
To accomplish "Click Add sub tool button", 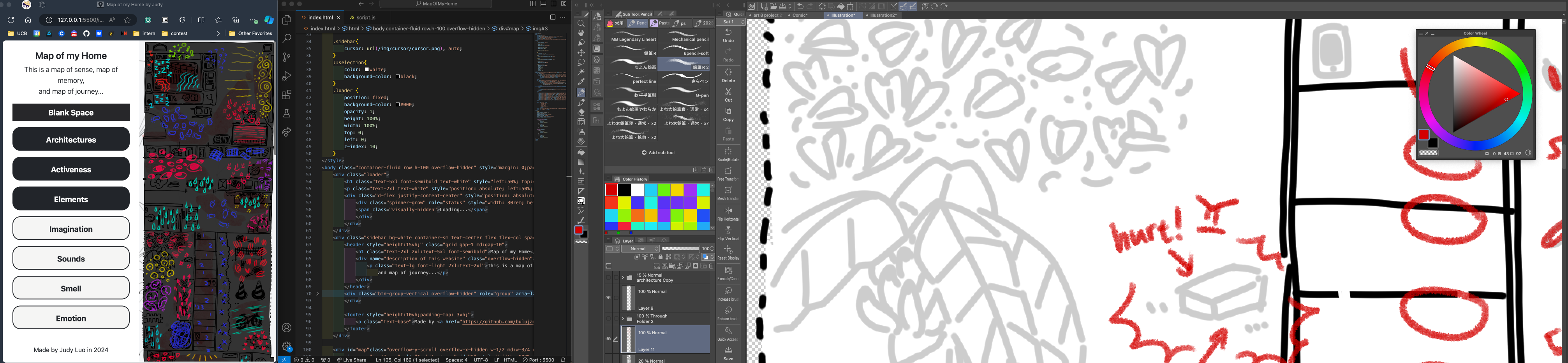I will coord(658,153).
